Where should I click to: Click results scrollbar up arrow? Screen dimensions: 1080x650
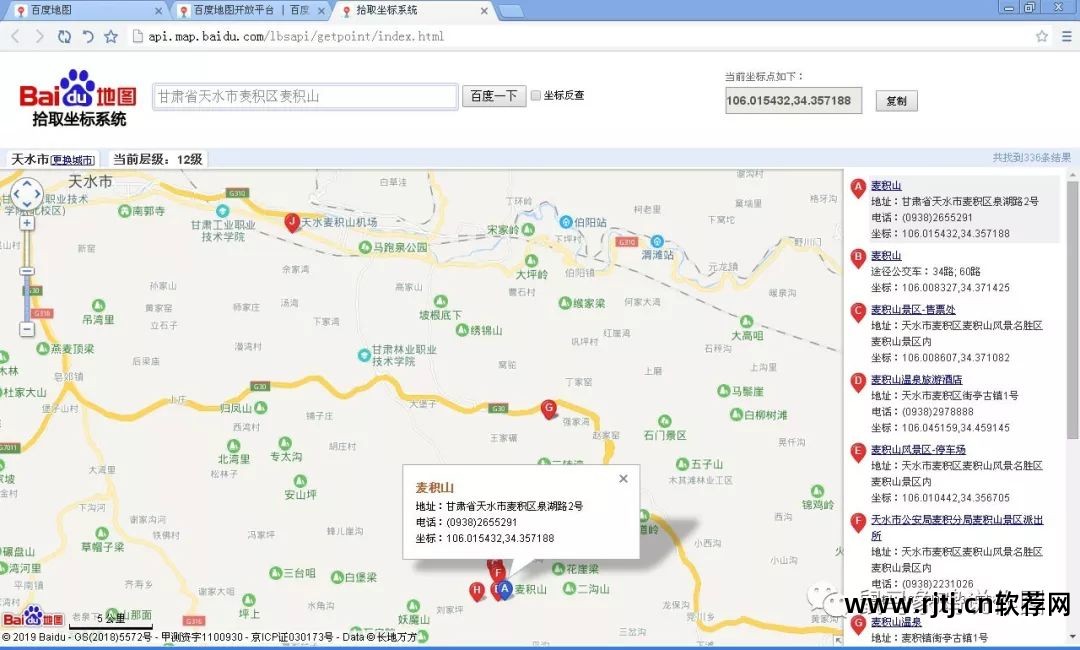pyautogui.click(x=1072, y=176)
